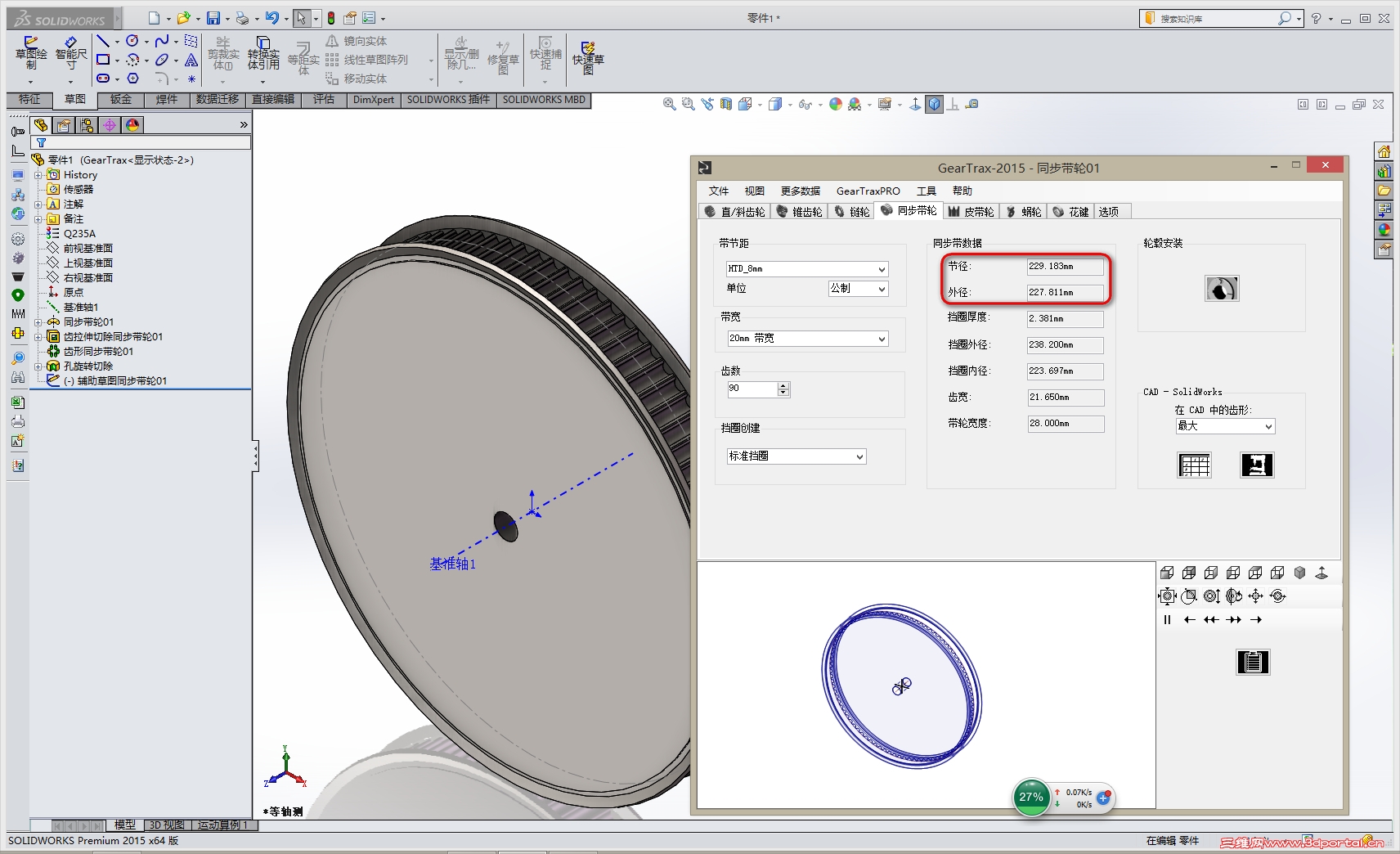Click the 移动实体 move entities button
The image size is (1400, 854).
coord(357,79)
